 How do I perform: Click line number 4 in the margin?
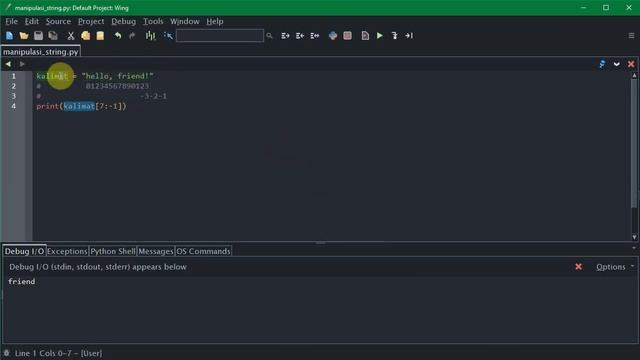point(13,106)
